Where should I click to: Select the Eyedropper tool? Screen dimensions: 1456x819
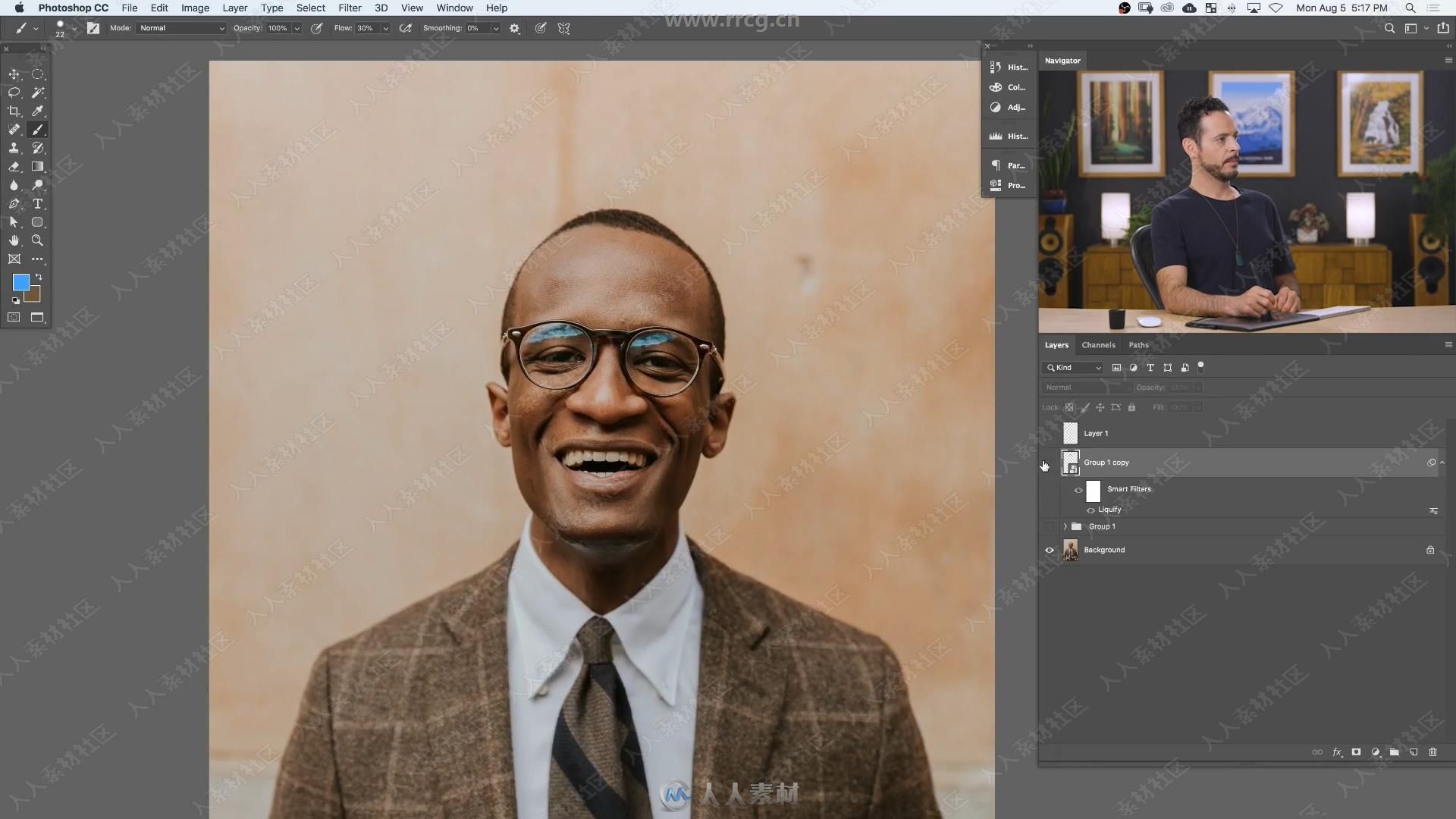pos(37,111)
